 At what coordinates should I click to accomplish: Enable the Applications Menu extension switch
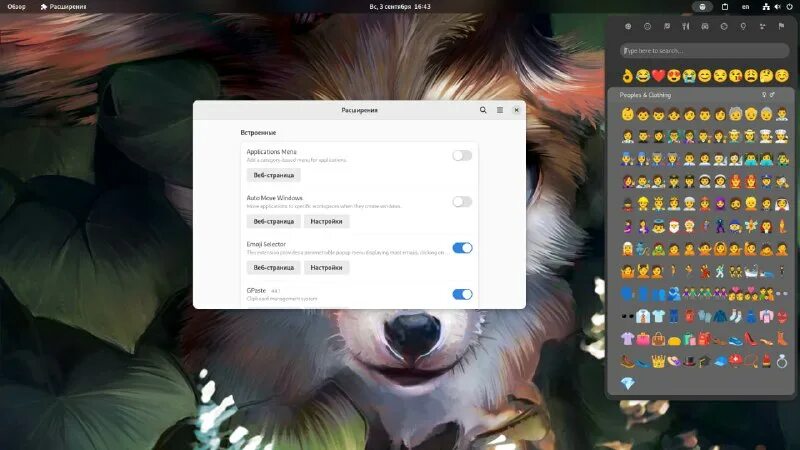point(462,156)
